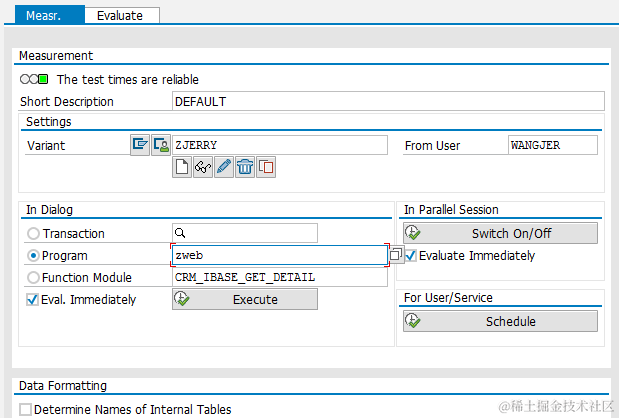Image resolution: width=619 pixels, height=418 pixels.
Task: Copy the variant with the copy icon
Action: click(x=266, y=167)
